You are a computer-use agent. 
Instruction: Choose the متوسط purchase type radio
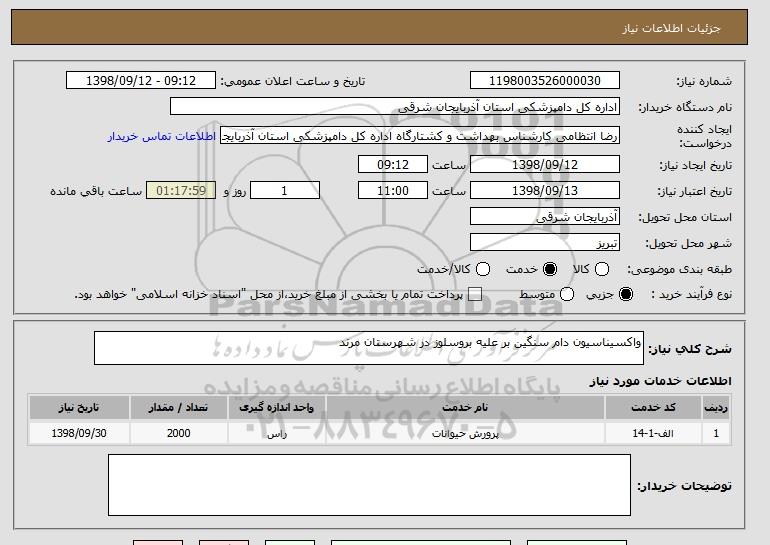pos(567,295)
